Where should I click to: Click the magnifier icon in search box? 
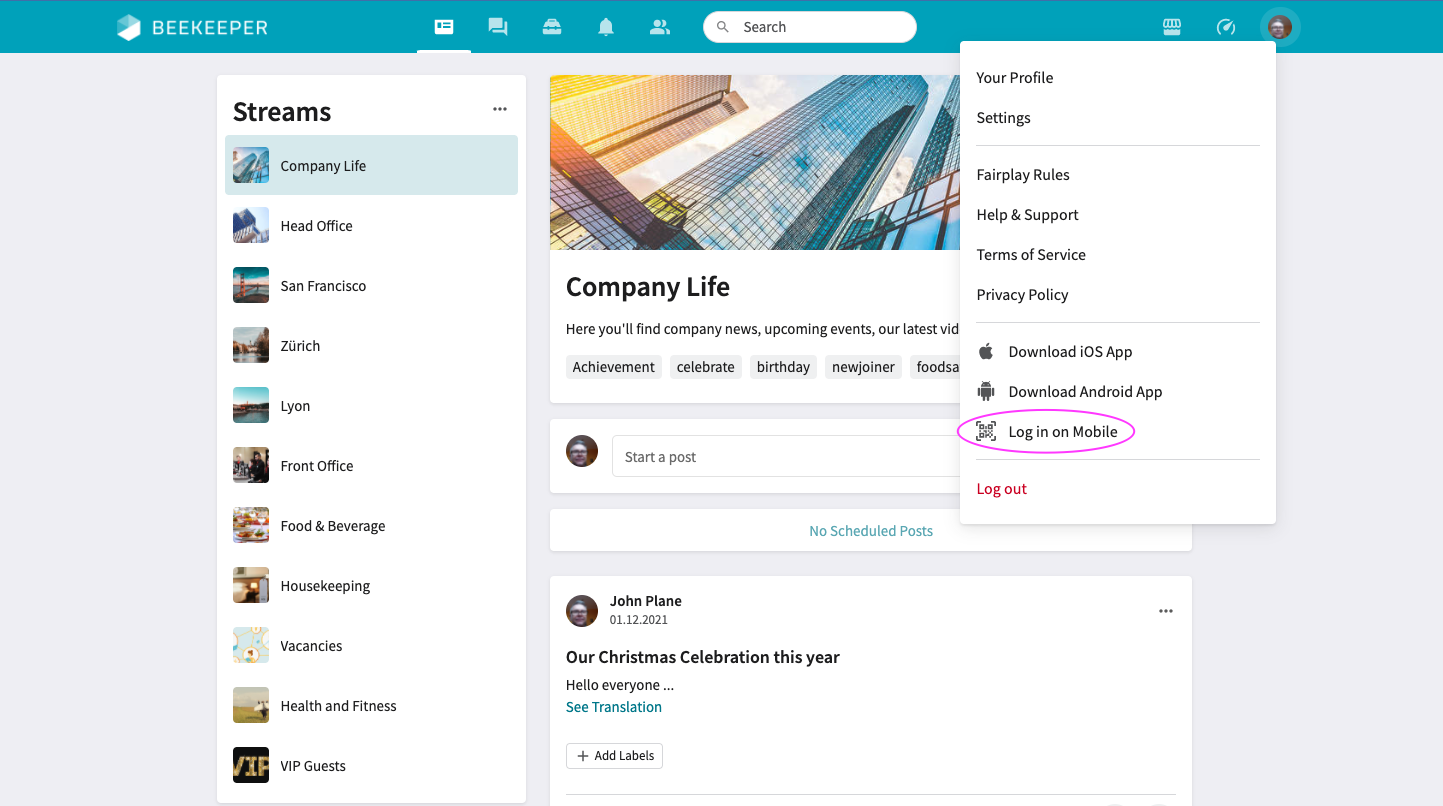pyautogui.click(x=723, y=27)
